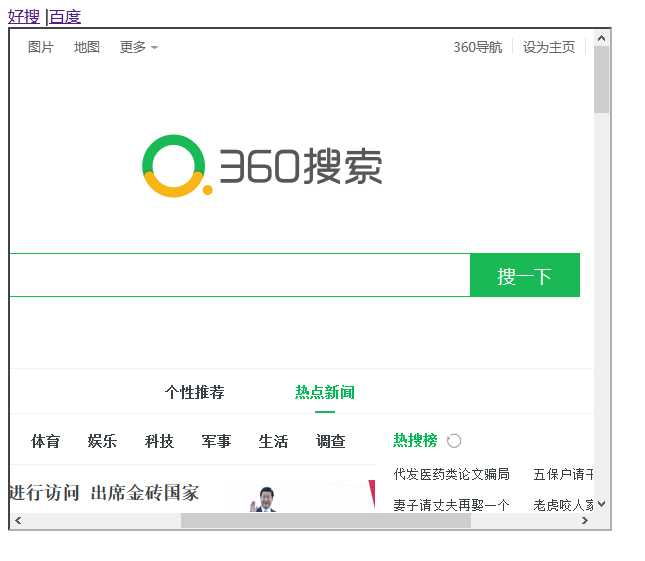The height and width of the screenshot is (561, 645).
Task: Open the 图片 image search link
Action: click(x=41, y=47)
